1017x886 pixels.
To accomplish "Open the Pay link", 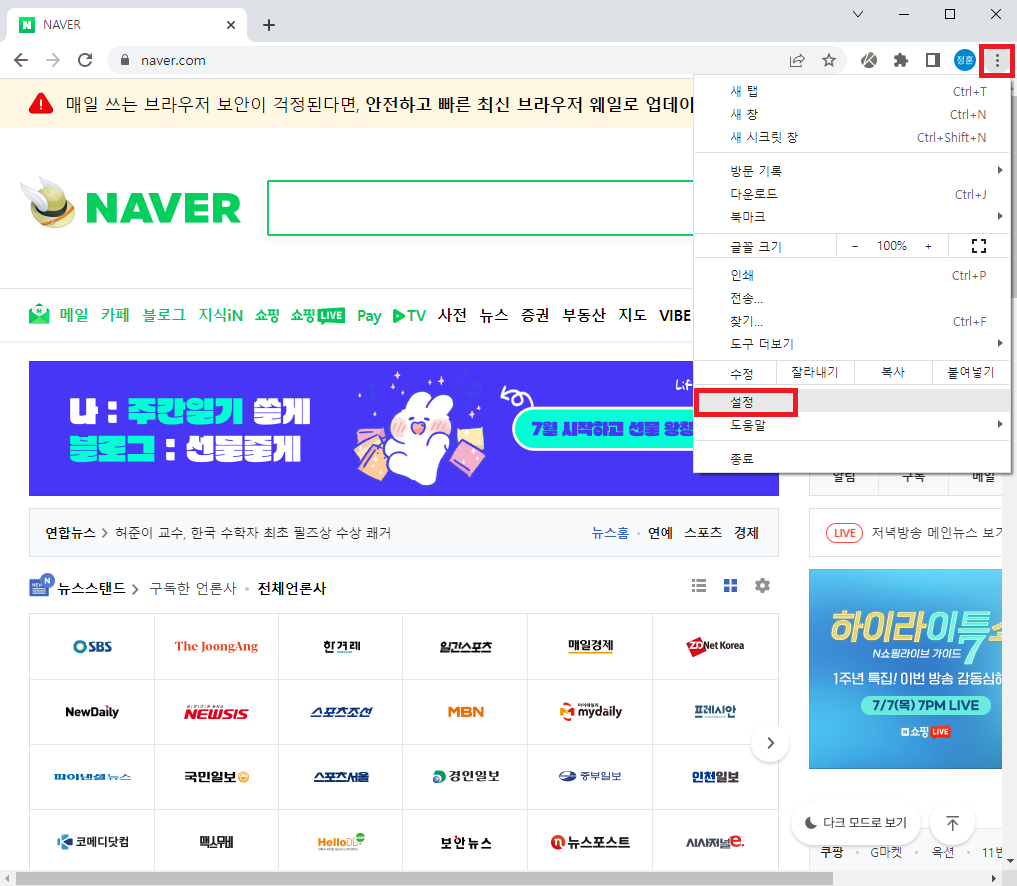I will coord(369,316).
